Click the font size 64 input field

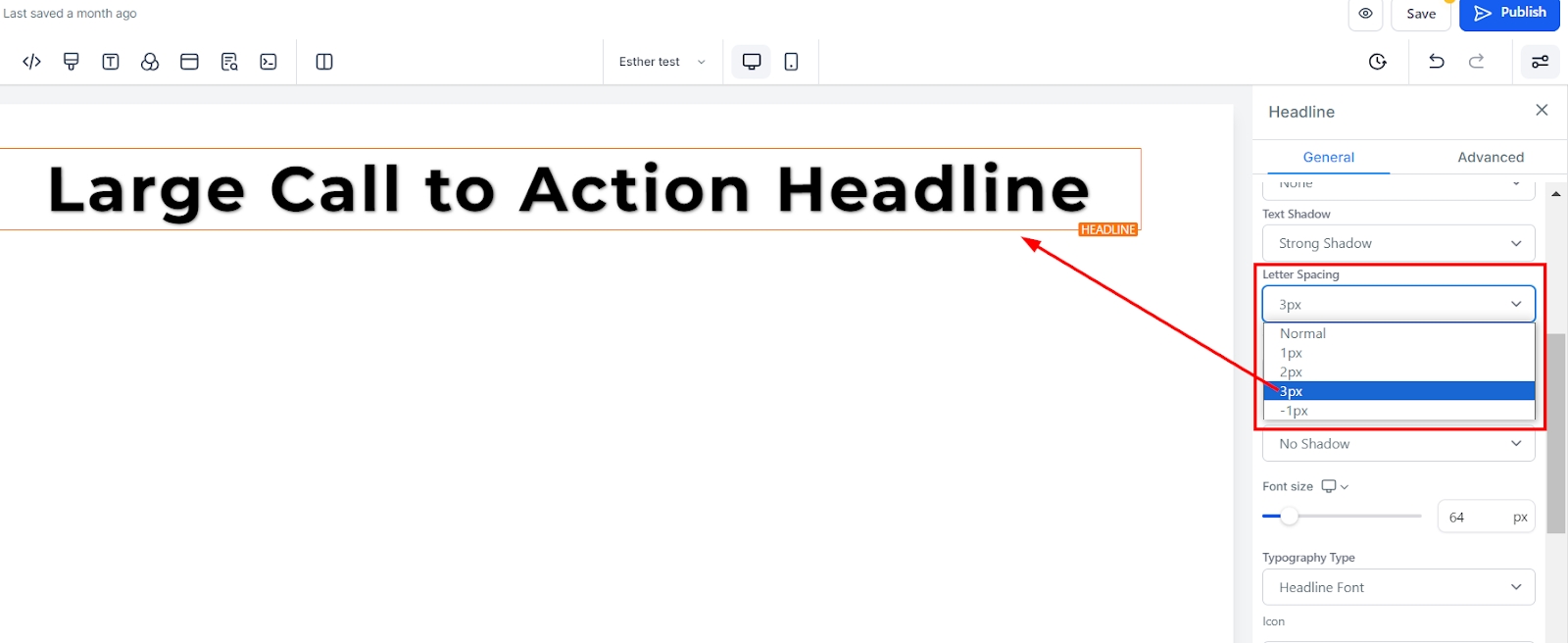tap(1475, 517)
